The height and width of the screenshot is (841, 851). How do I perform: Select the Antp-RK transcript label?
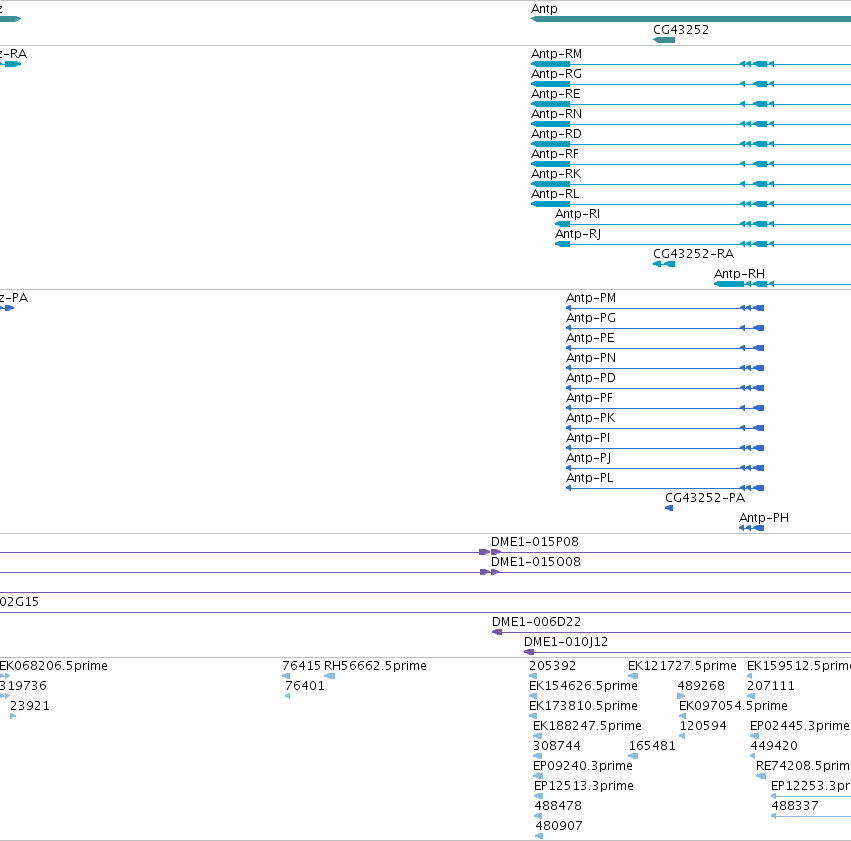556,174
